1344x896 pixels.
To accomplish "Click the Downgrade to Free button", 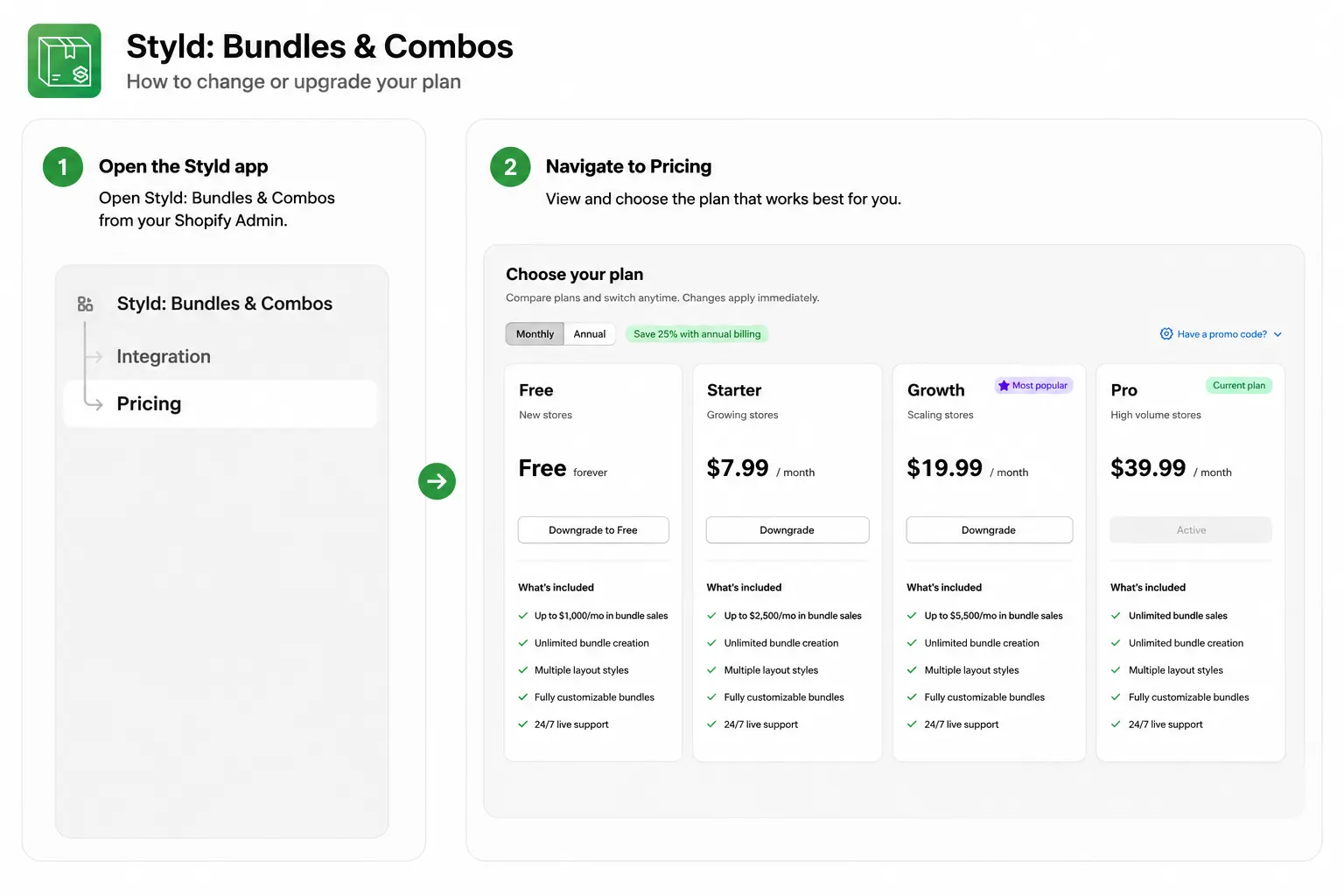I will click(x=593, y=530).
